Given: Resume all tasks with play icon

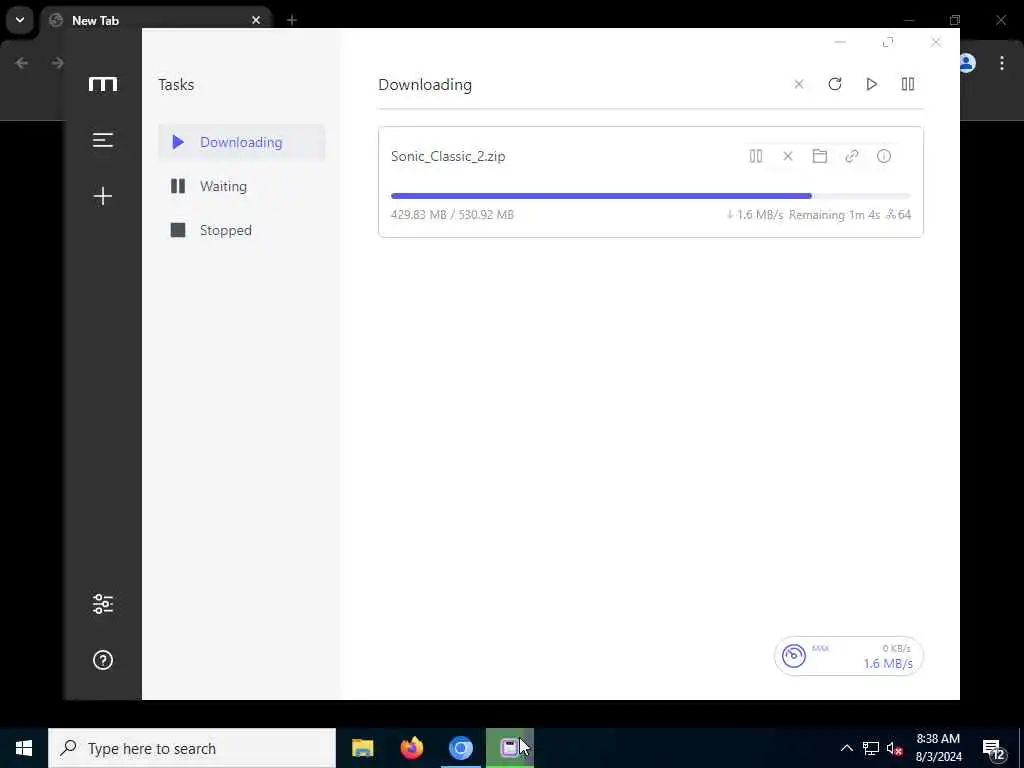Looking at the screenshot, I should (871, 84).
